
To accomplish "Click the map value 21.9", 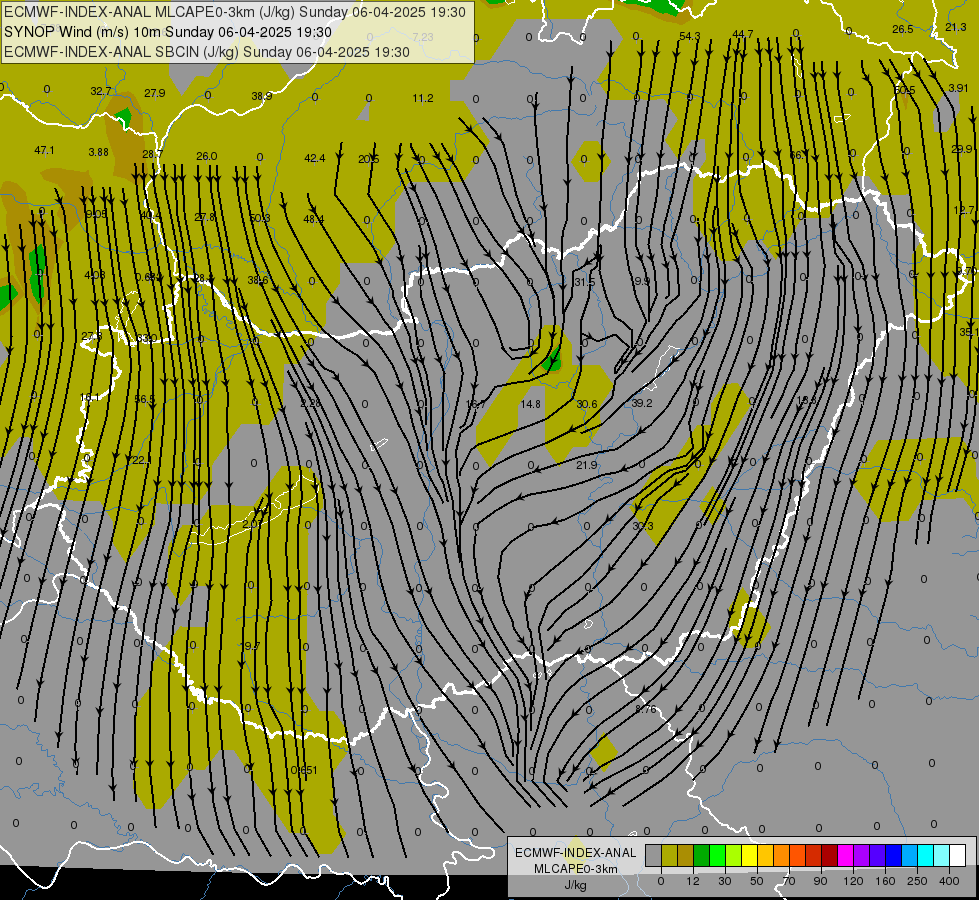I will point(587,465).
